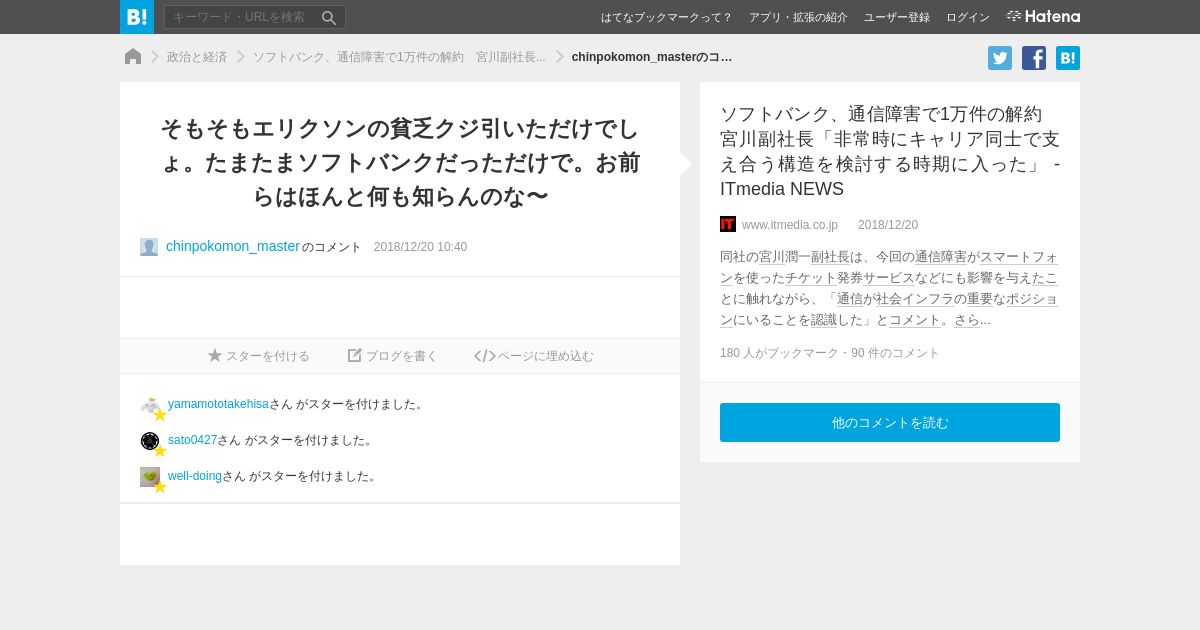Open the ITmedia article title link
The image size is (1200, 630).
coord(890,151)
